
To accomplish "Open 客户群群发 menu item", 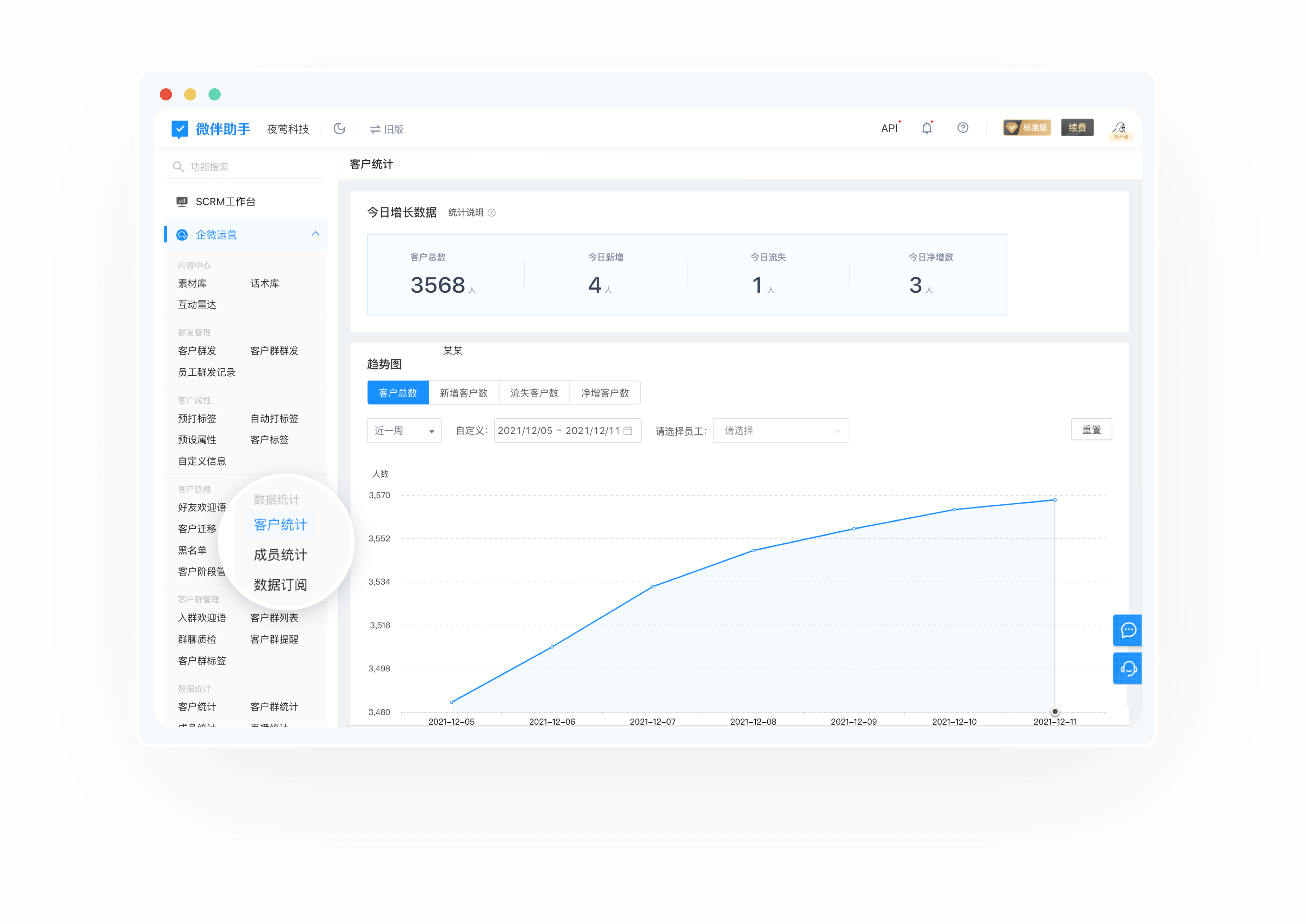I will click(x=274, y=350).
